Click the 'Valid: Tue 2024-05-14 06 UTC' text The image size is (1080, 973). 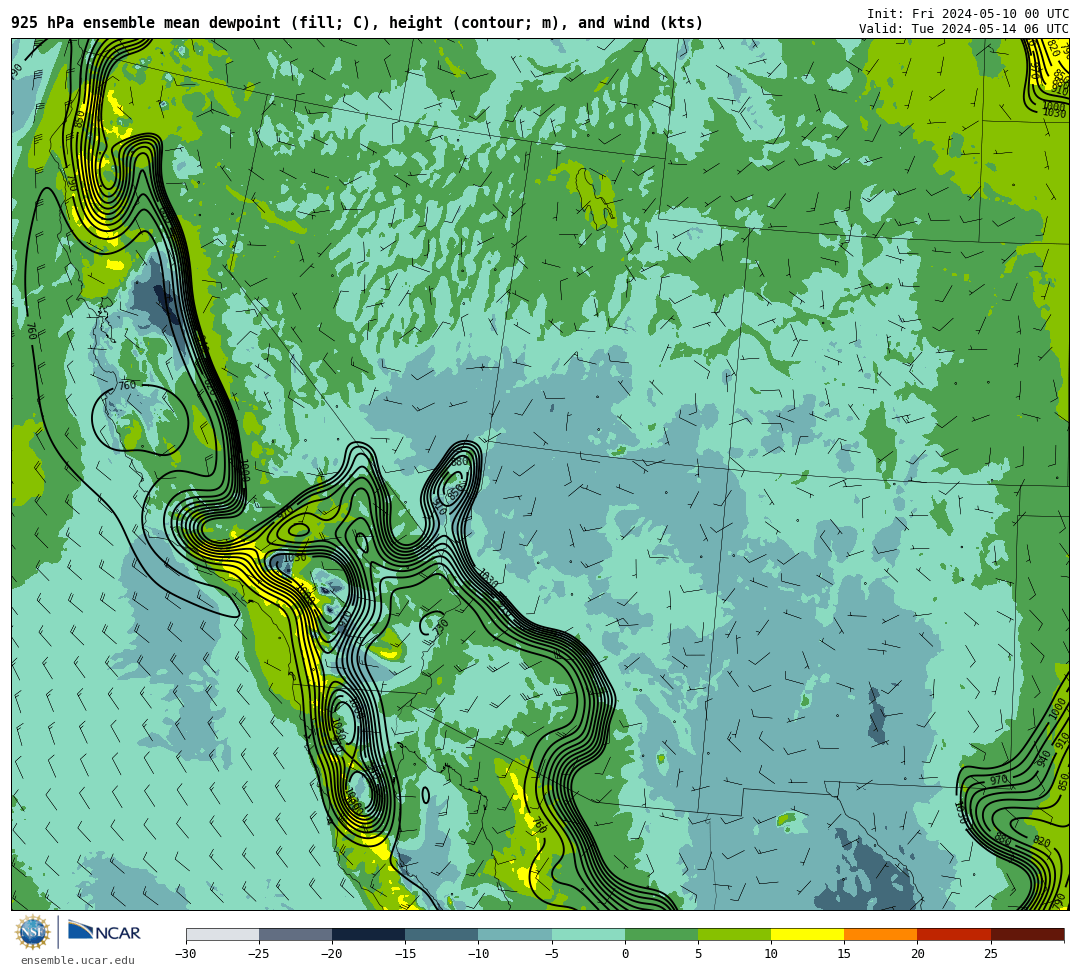[964, 29]
